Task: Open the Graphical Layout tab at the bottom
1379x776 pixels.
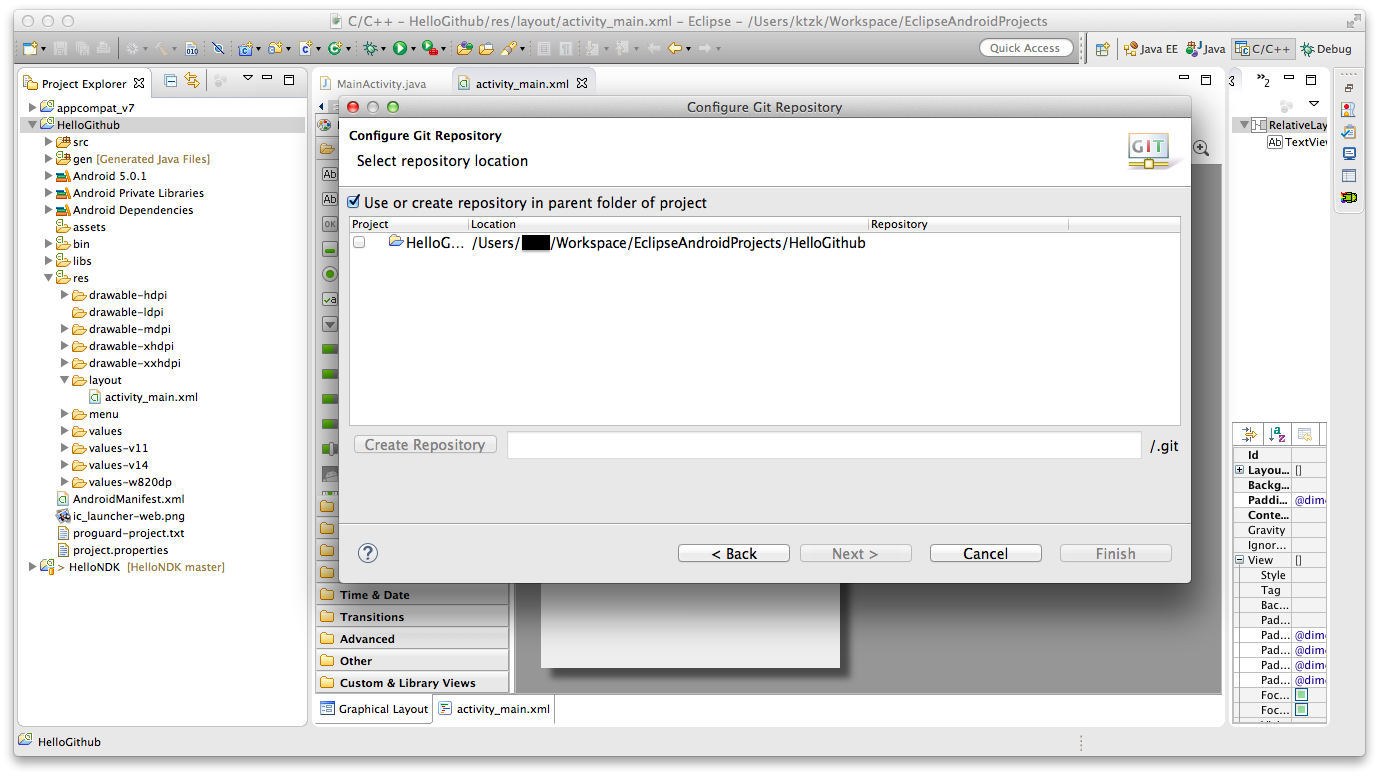Action: pyautogui.click(x=373, y=708)
